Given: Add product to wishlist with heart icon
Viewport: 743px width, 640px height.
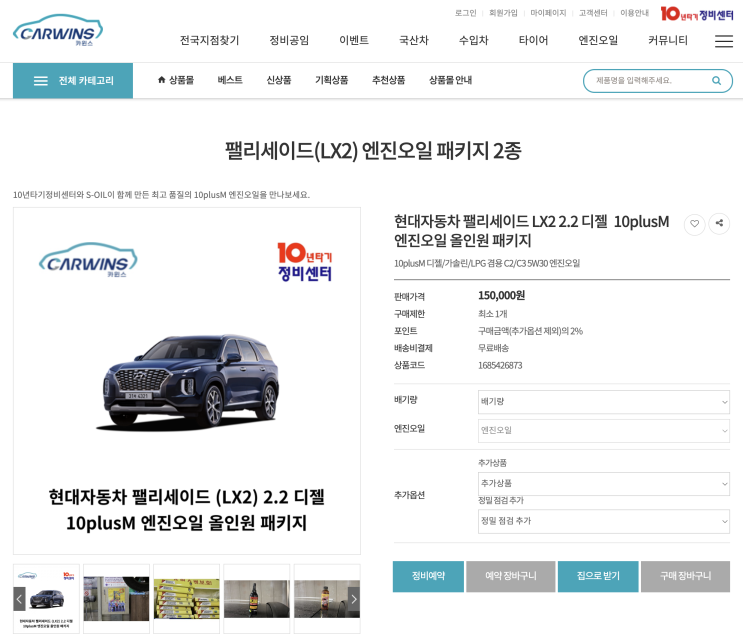Looking at the screenshot, I should pyautogui.click(x=694, y=224).
